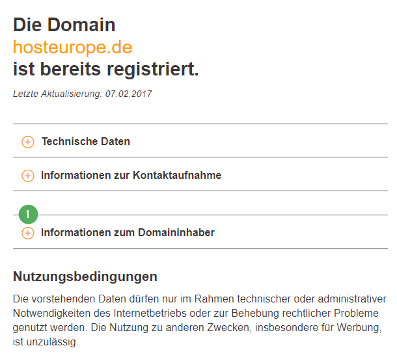Expand the Informationen zur Kontaktaufnahme section
Viewport: 397px width, 361px height.
click(200, 175)
